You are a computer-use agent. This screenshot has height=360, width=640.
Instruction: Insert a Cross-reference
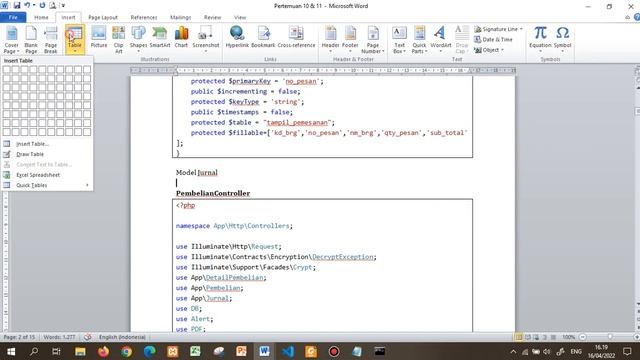tap(296, 38)
